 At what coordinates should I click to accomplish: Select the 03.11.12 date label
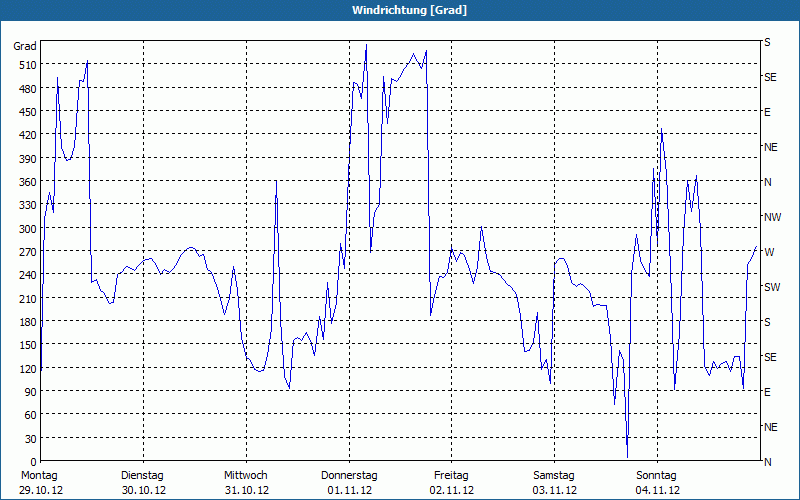click(x=555, y=490)
